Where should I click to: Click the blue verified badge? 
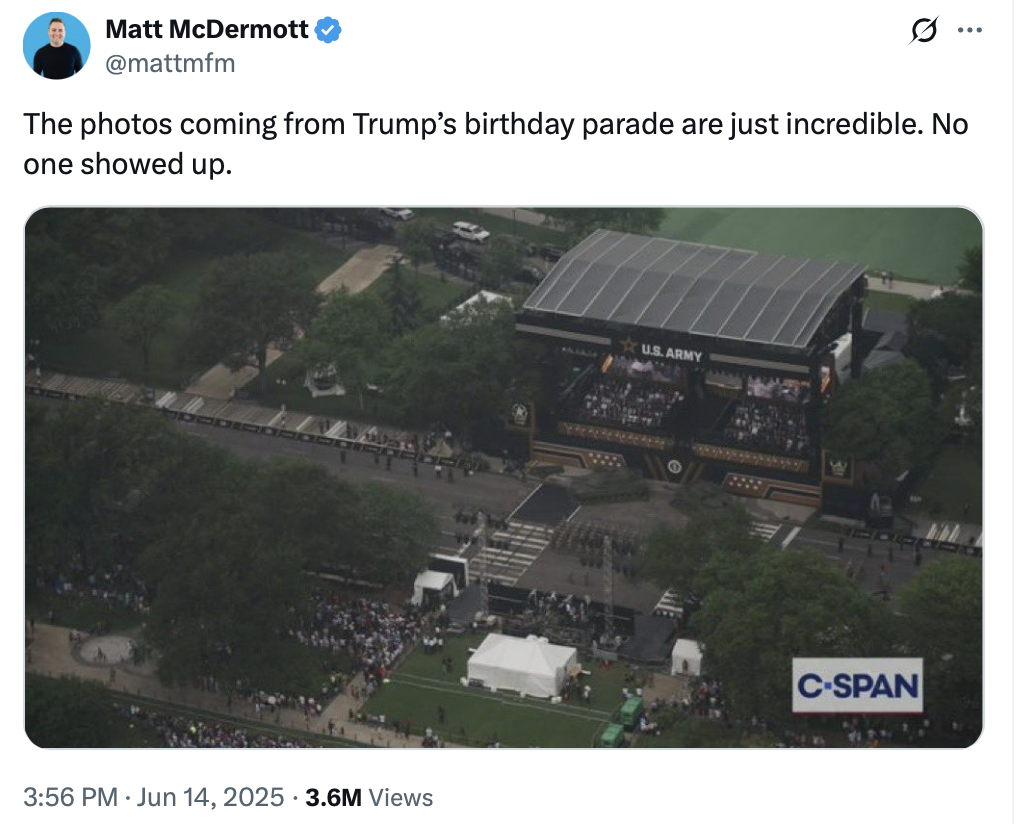point(329,30)
